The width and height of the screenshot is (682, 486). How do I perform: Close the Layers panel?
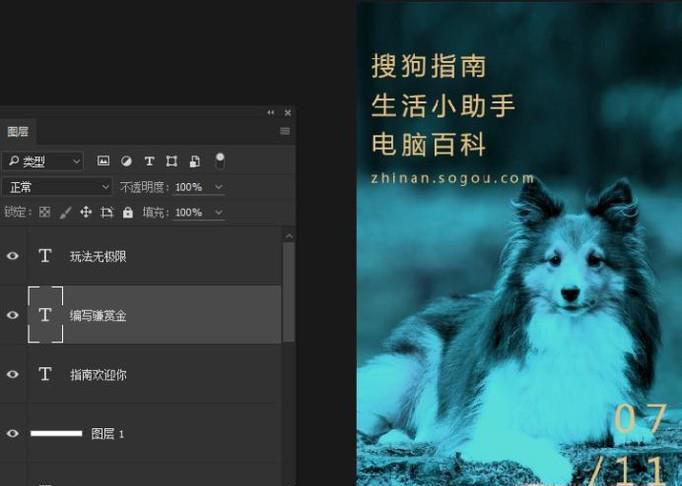pyautogui.click(x=288, y=113)
